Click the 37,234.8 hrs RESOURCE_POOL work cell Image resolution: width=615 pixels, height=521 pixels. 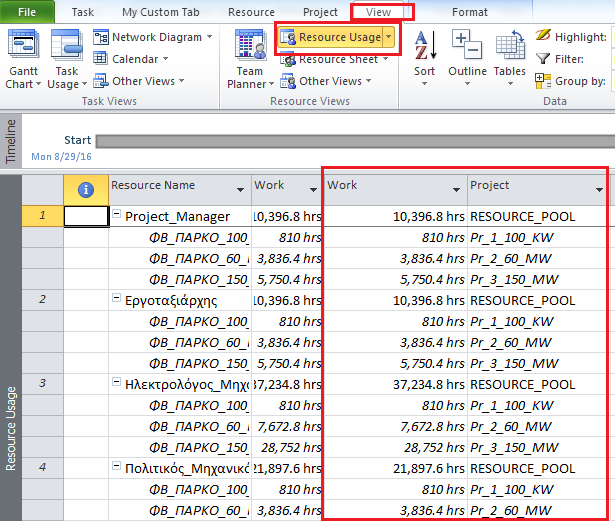pyautogui.click(x=396, y=384)
